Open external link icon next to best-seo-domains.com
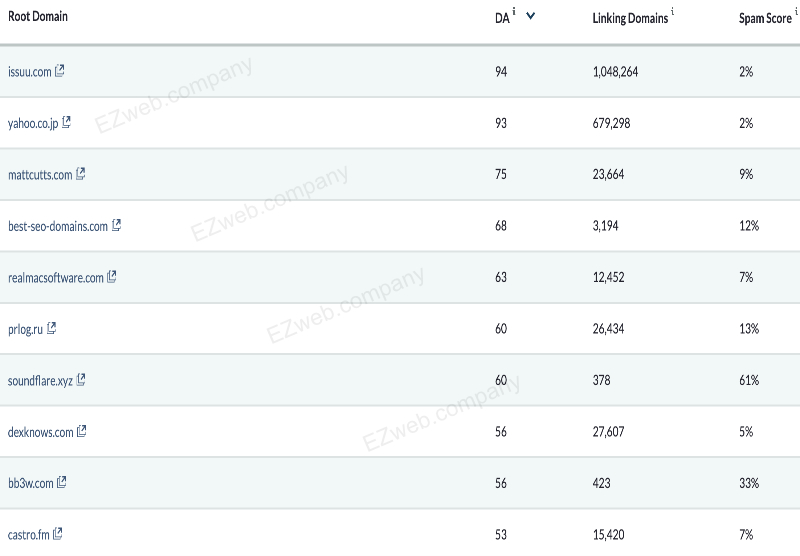Image resolution: width=800 pixels, height=556 pixels. coord(117,226)
